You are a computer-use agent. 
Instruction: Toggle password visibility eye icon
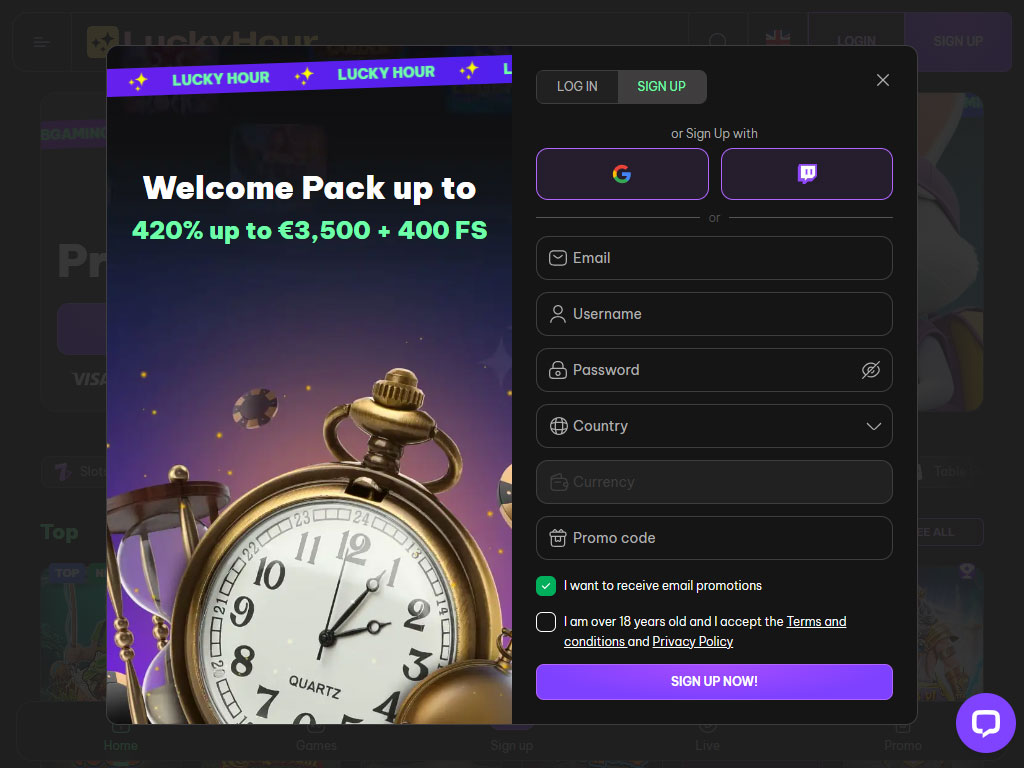click(871, 370)
